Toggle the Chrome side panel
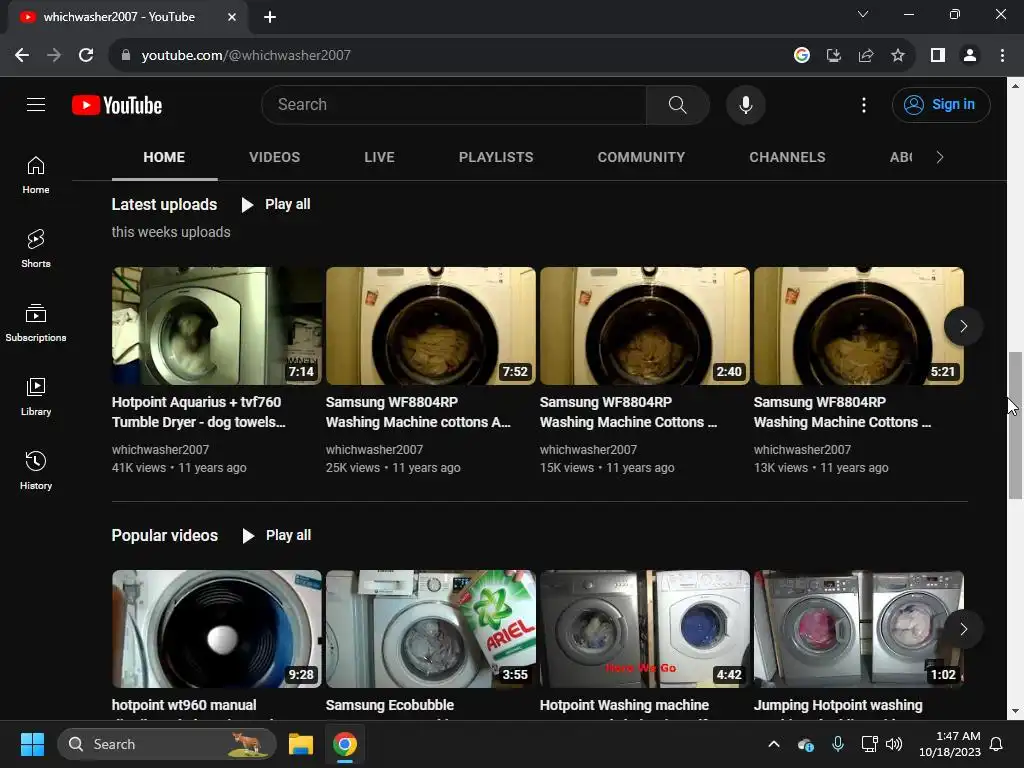Screen dimensions: 1024x768 [938, 56]
